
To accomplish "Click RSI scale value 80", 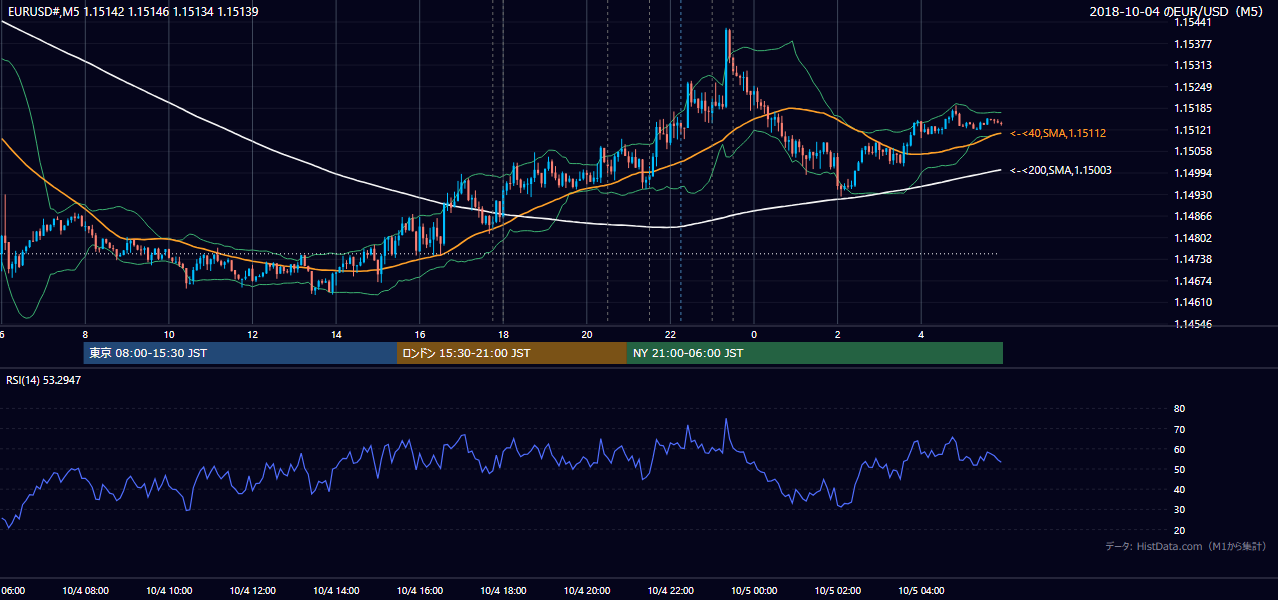I will [1179, 409].
